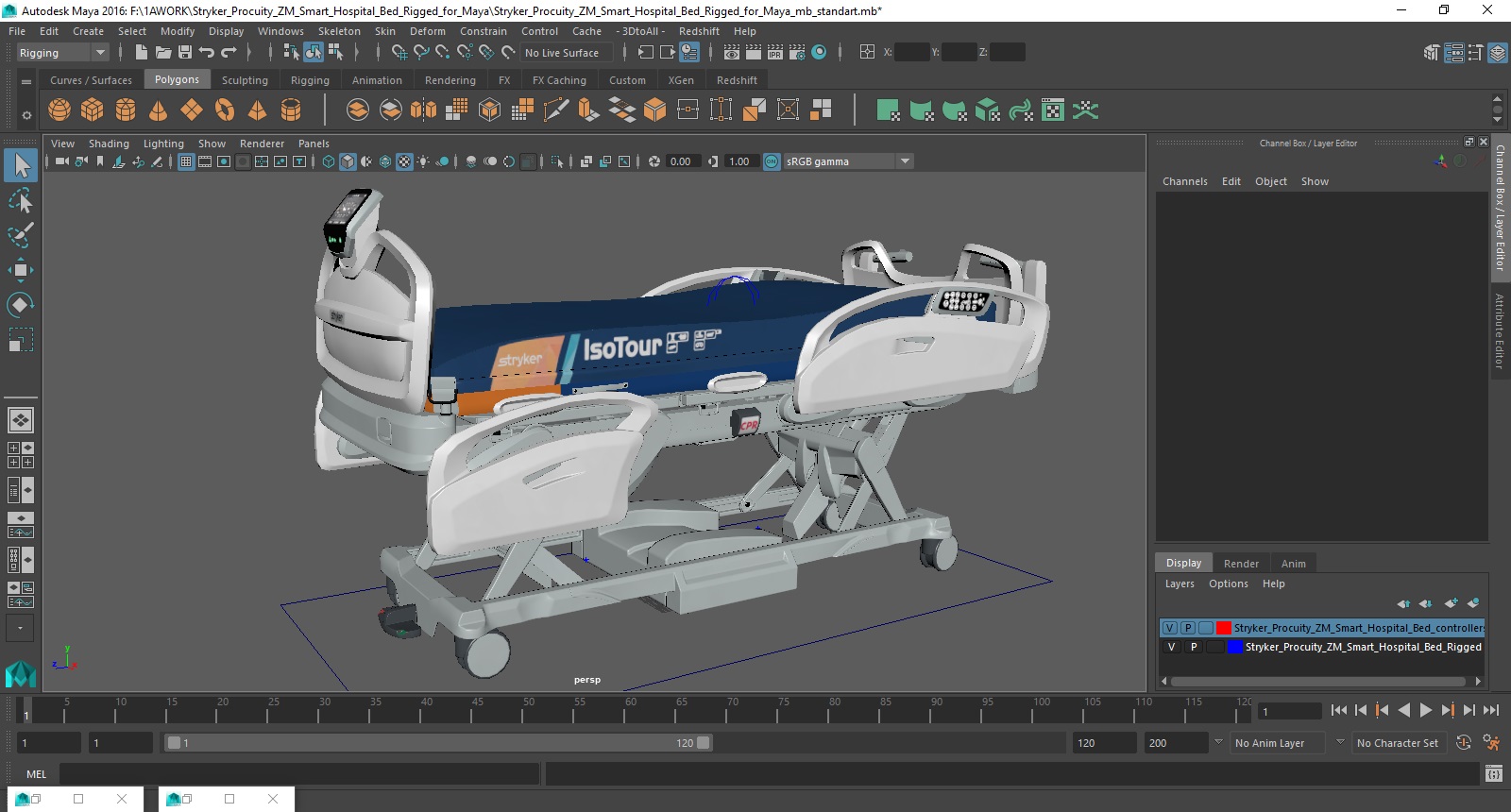The width and height of the screenshot is (1511, 812).
Task: Toggle playback flag of Bed_Rigged layer
Action: coord(1194,647)
